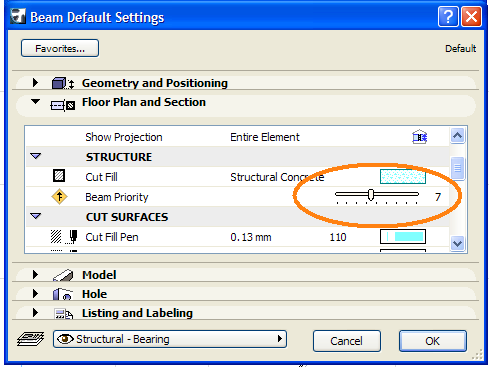Click the Structural Concrete fill swatch

coord(403,177)
